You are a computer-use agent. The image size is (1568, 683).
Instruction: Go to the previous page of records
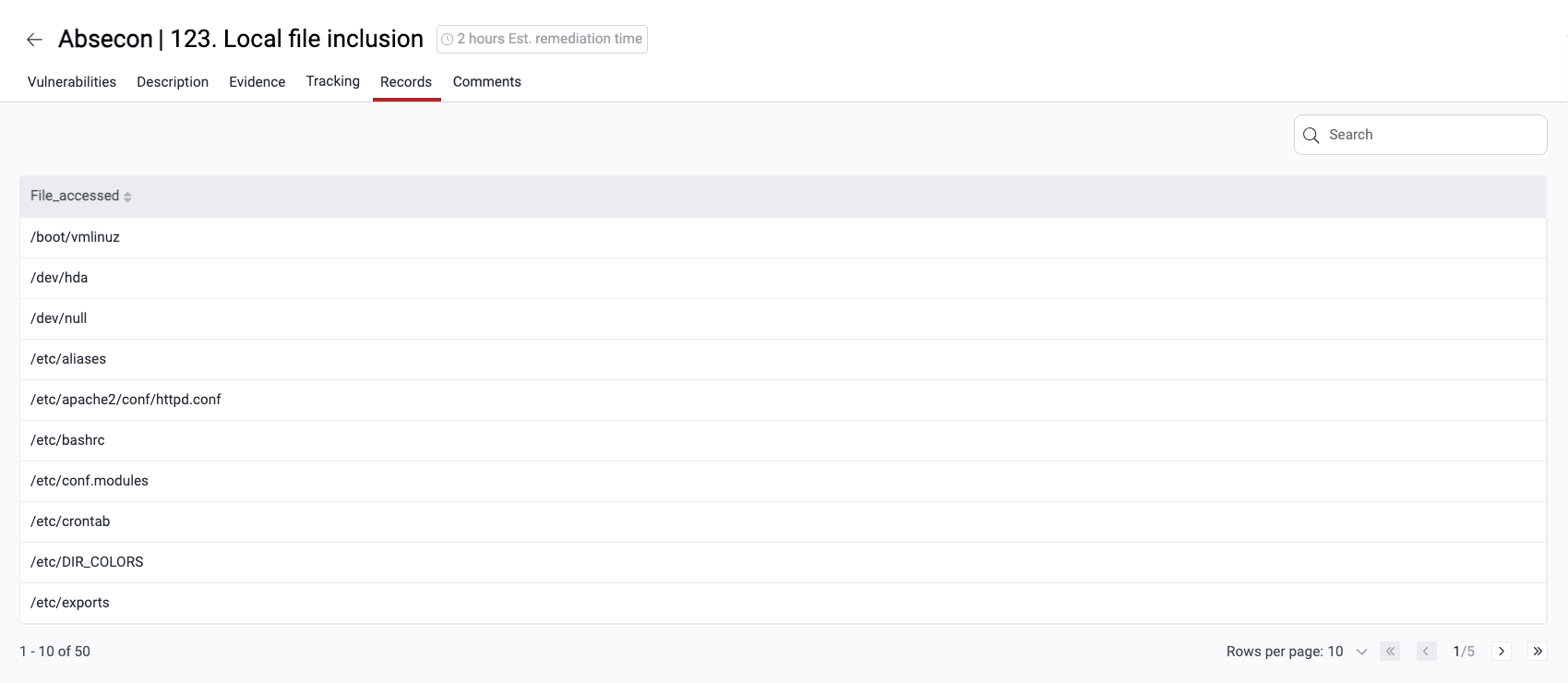[1426, 652]
